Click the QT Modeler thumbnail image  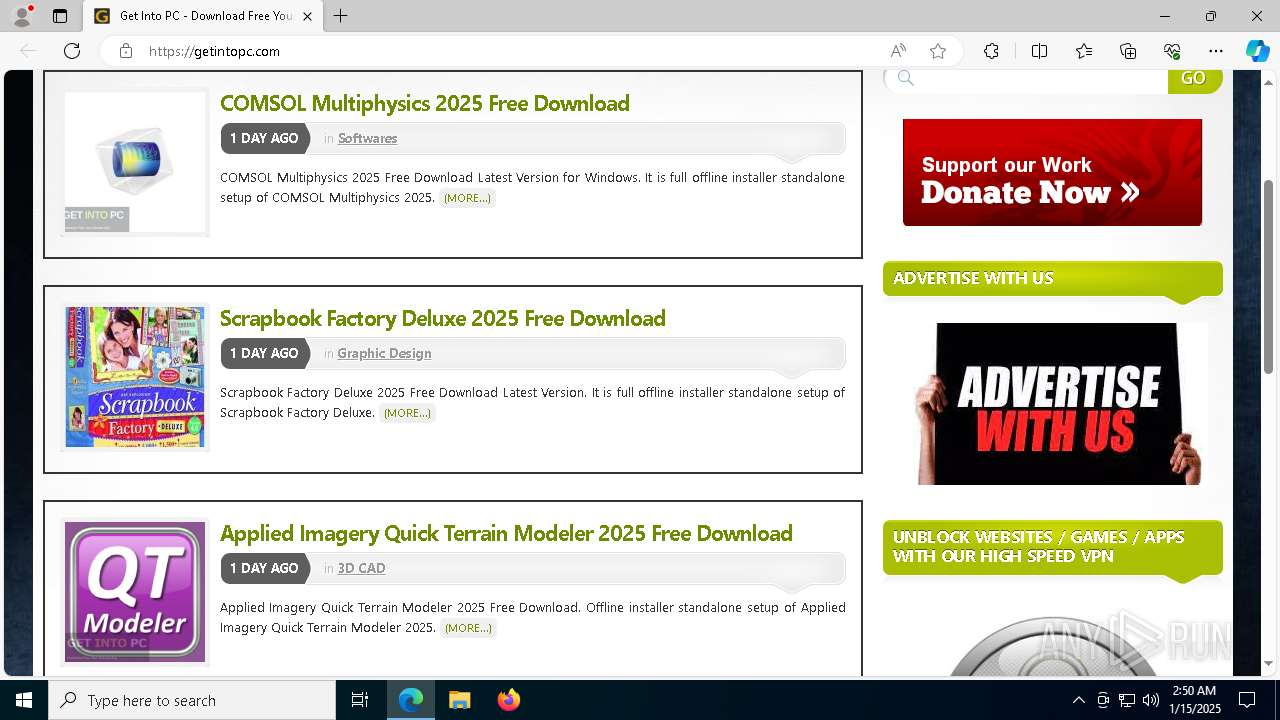135,592
